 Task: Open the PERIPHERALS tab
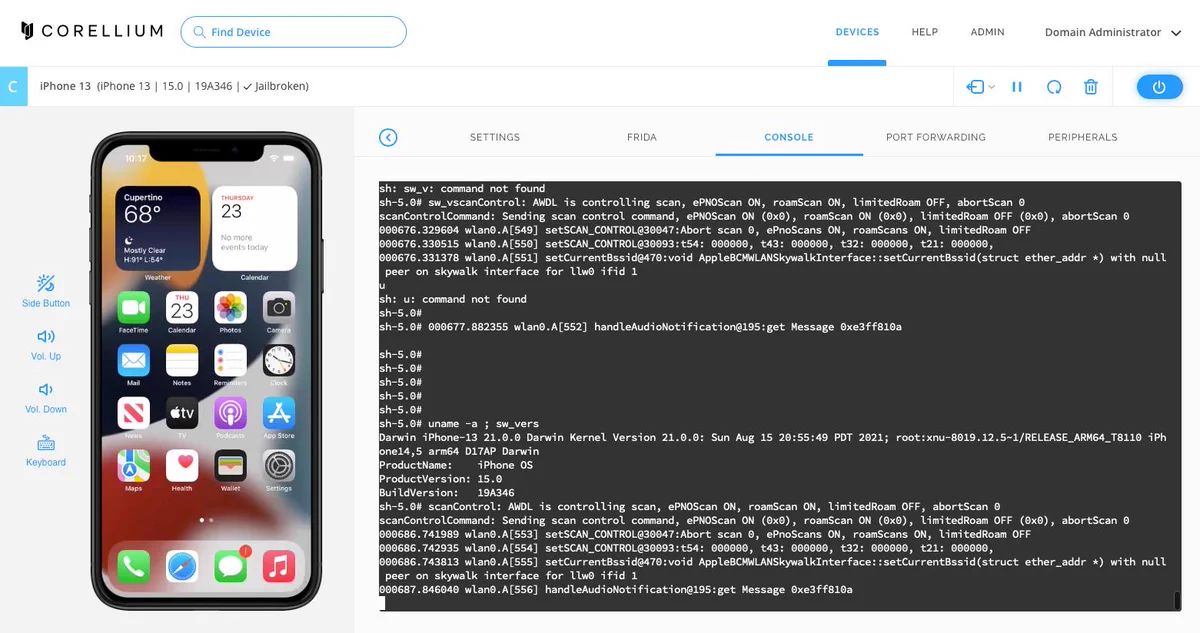[1083, 137]
